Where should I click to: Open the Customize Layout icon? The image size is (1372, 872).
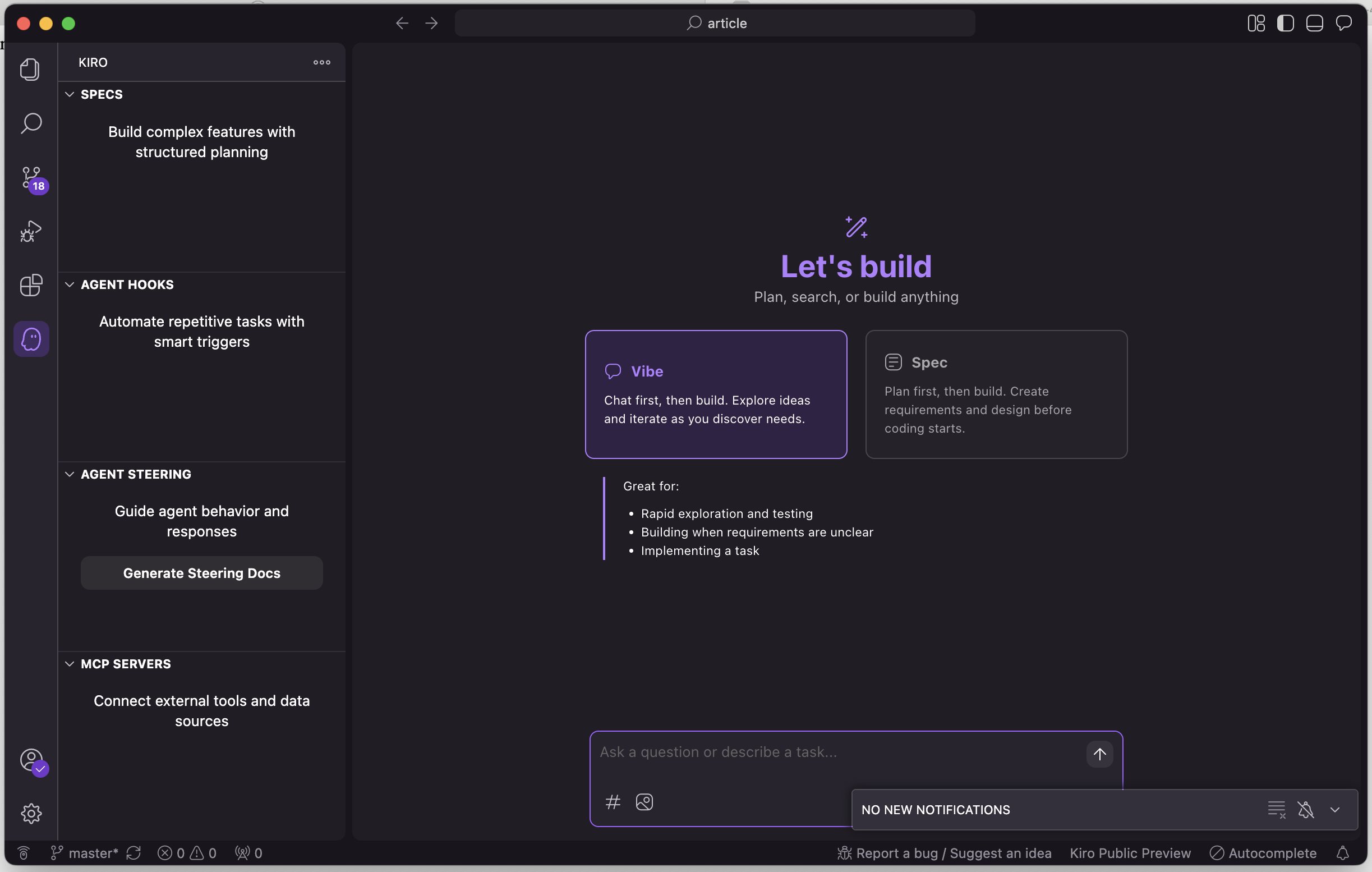coord(1256,24)
